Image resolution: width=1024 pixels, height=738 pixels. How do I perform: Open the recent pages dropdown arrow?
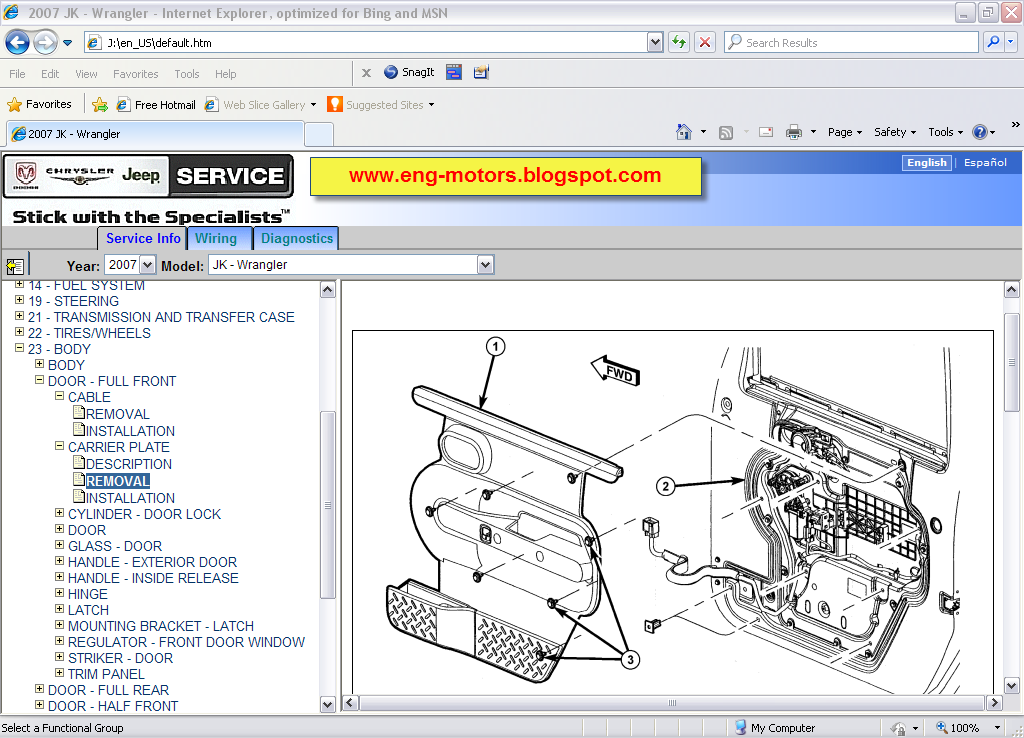(x=67, y=43)
